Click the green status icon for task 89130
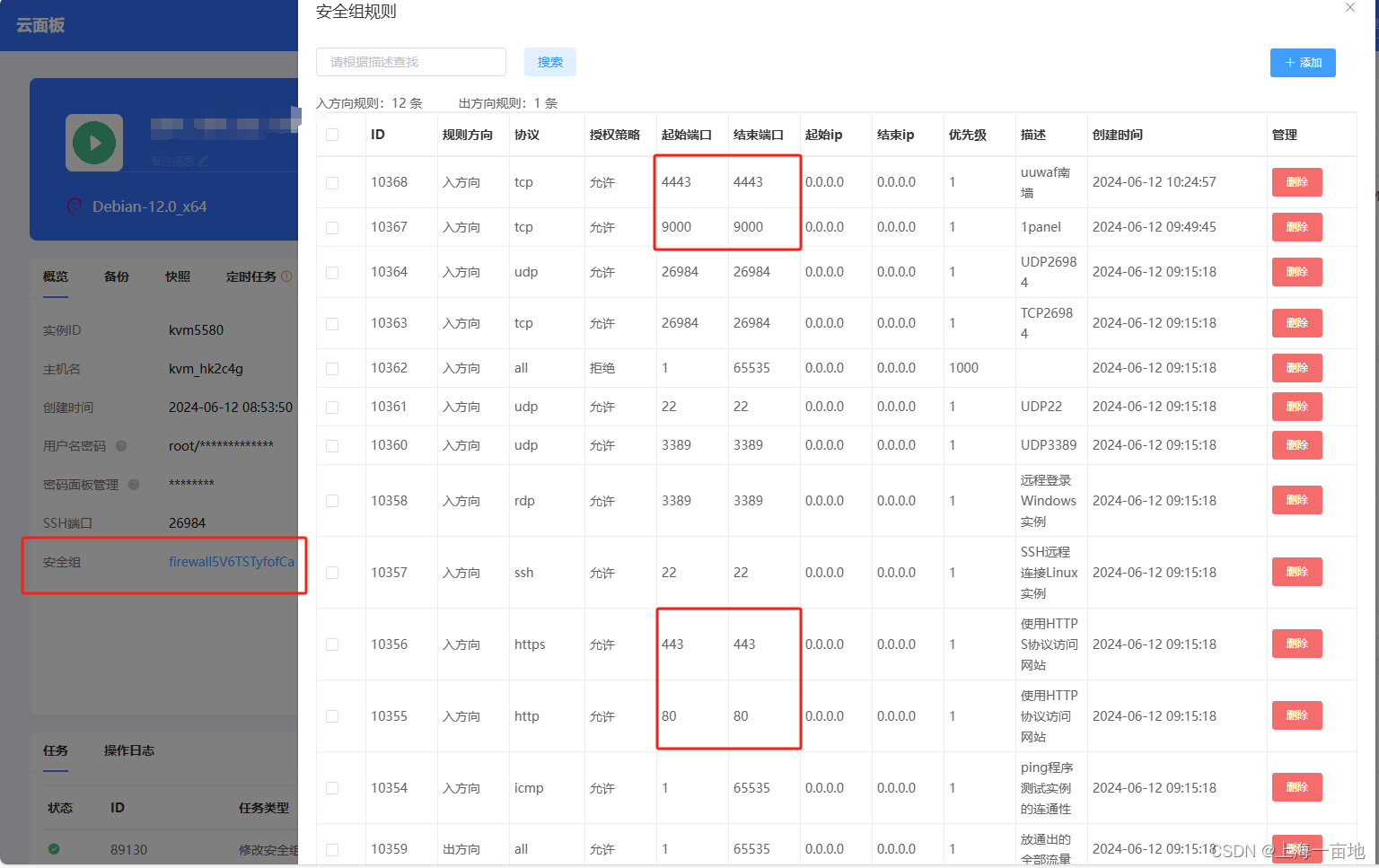 tap(54, 848)
